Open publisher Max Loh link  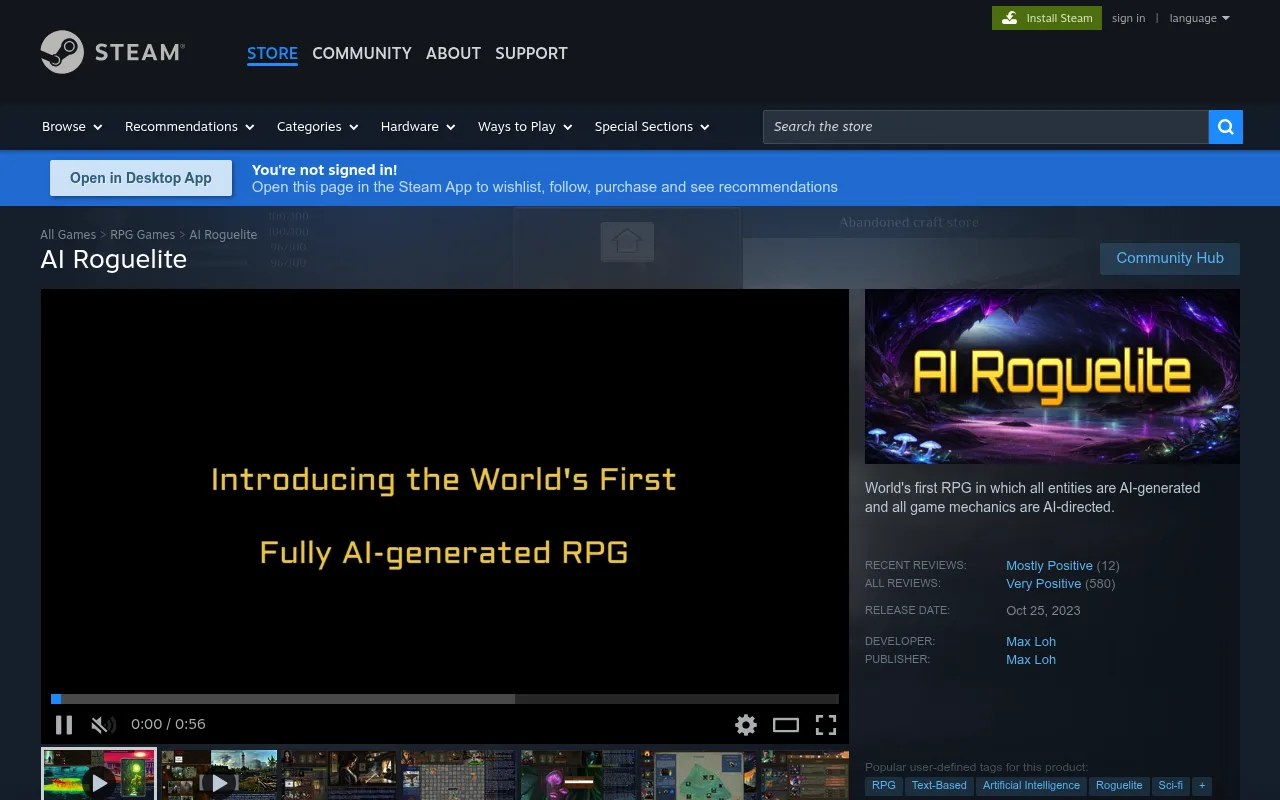coord(1031,660)
